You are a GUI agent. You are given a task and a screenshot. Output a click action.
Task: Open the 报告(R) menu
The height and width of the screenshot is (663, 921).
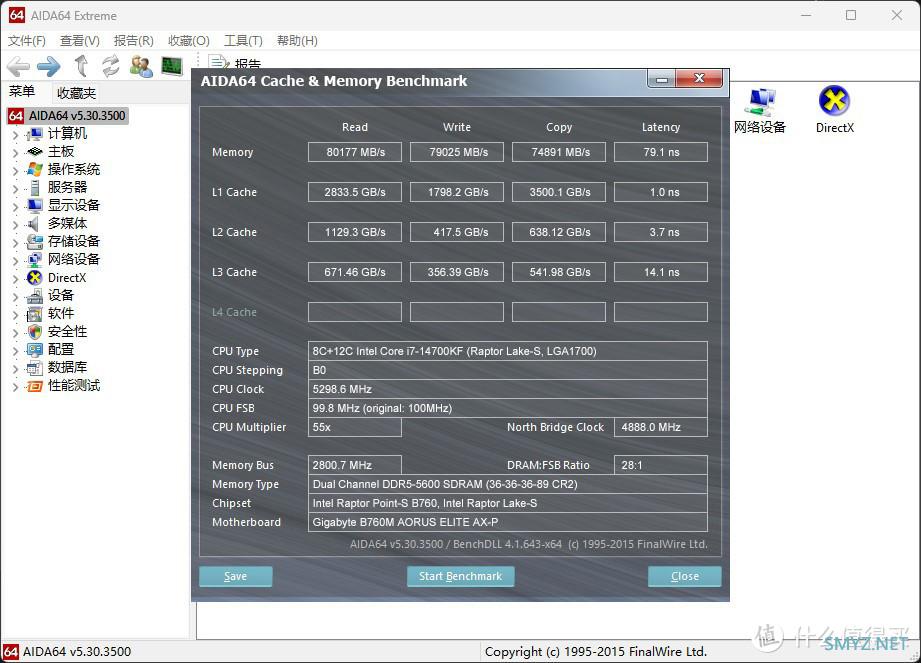click(x=133, y=41)
